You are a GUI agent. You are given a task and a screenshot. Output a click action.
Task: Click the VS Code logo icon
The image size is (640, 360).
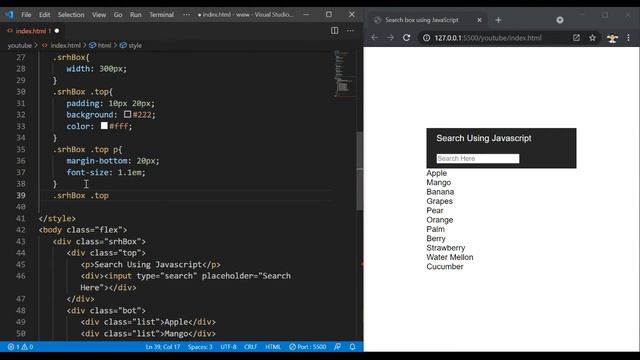9,15
